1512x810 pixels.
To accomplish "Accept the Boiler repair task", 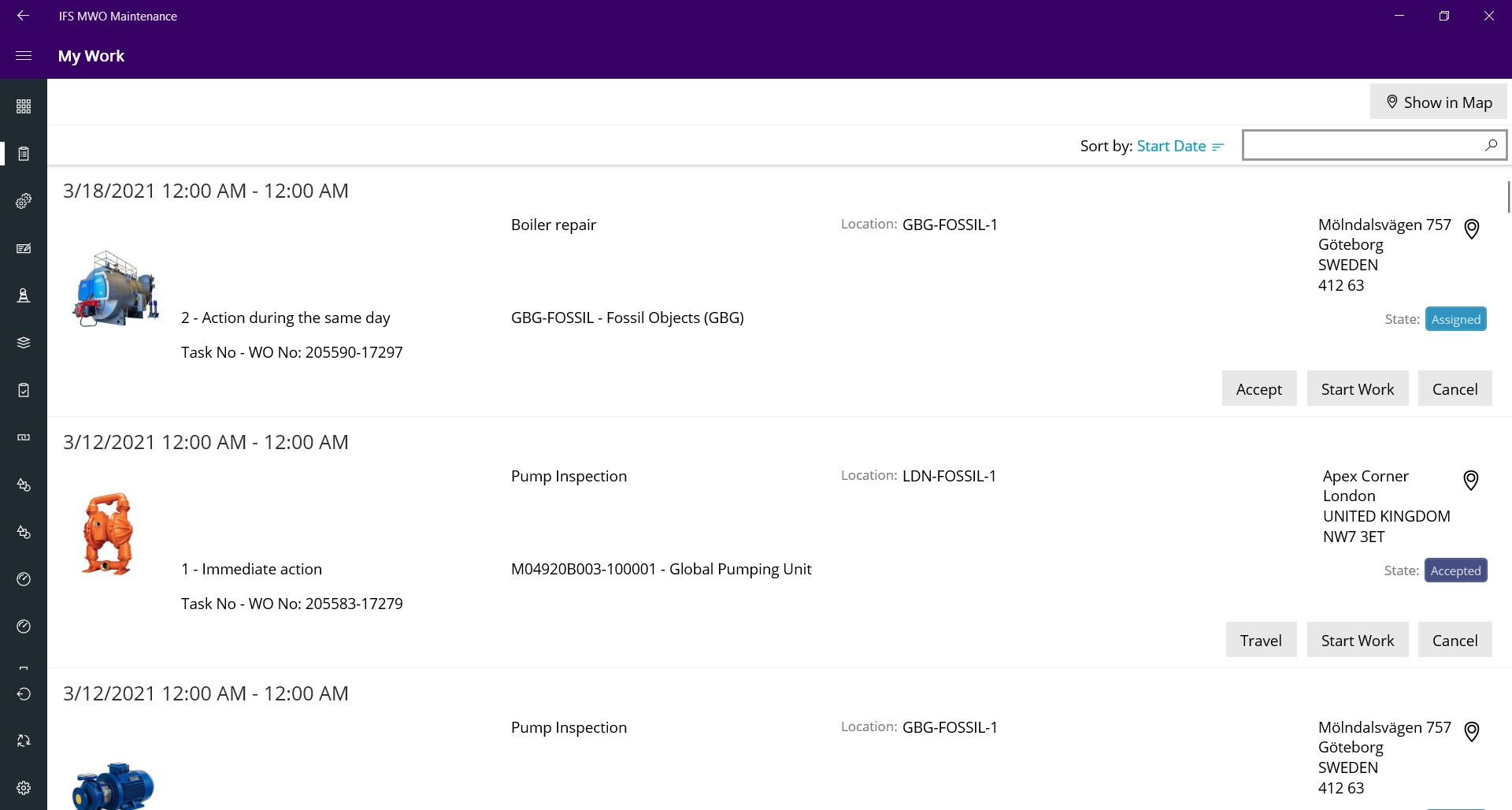I will pyautogui.click(x=1258, y=388).
